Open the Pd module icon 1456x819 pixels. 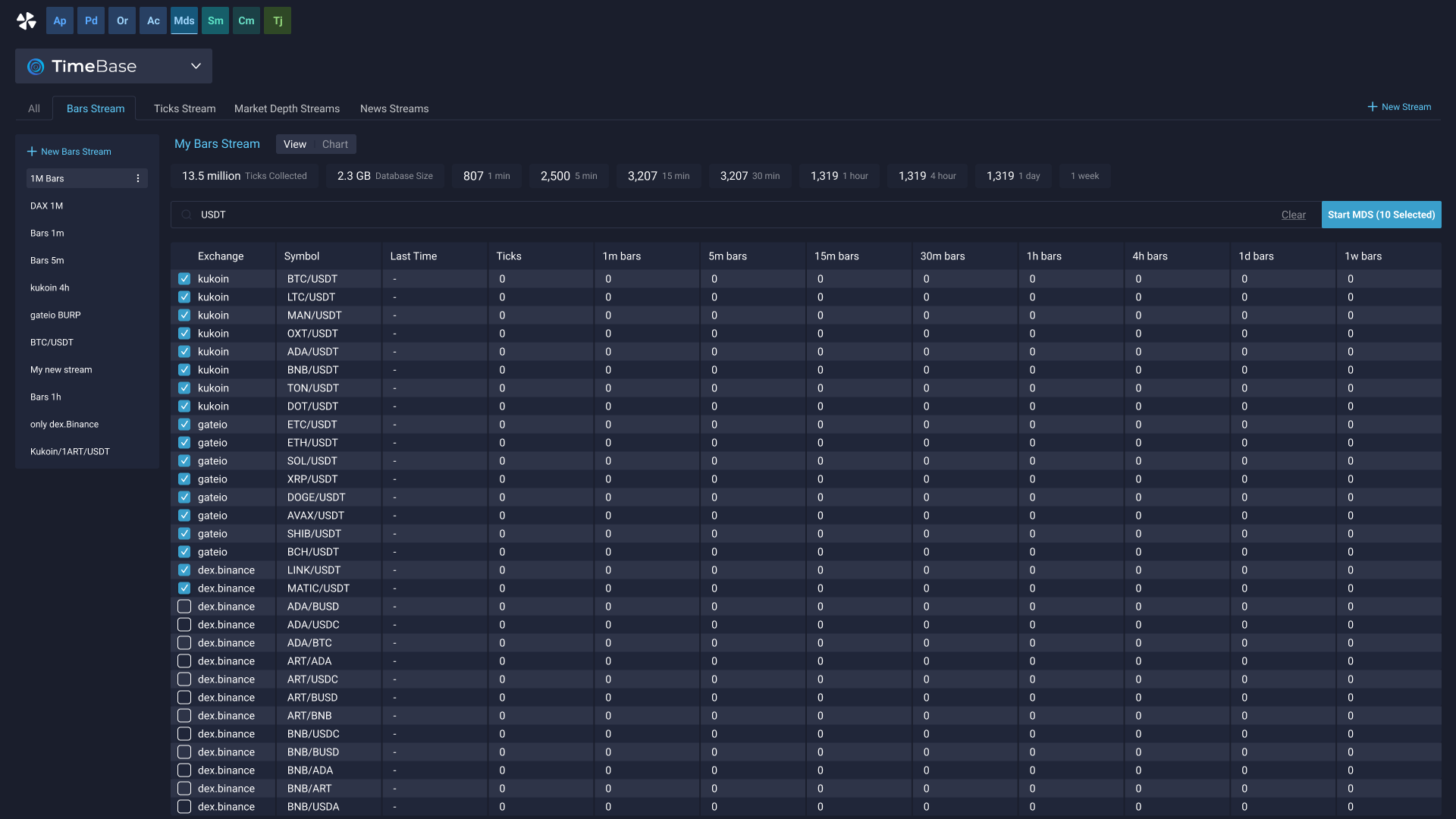pos(91,20)
